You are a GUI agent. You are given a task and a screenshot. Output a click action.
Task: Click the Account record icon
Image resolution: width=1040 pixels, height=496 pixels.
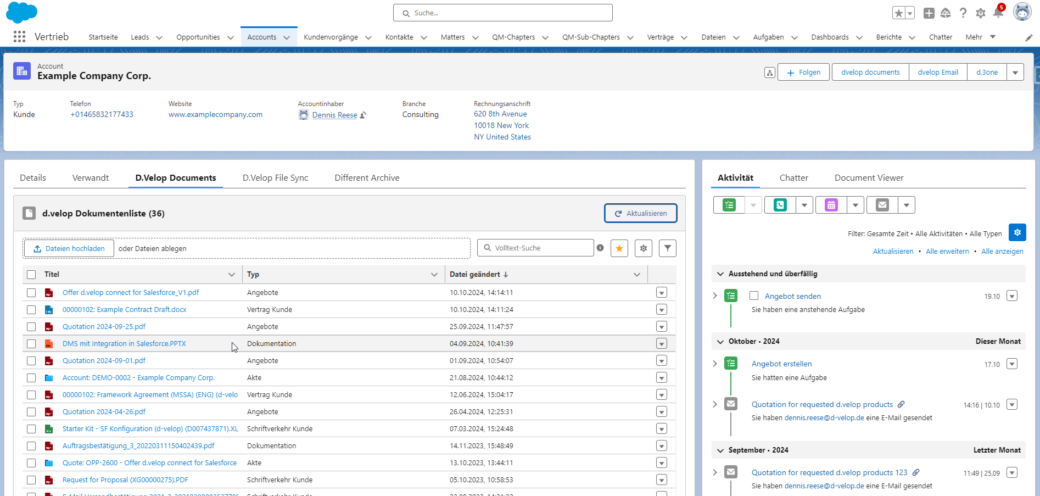click(22, 72)
